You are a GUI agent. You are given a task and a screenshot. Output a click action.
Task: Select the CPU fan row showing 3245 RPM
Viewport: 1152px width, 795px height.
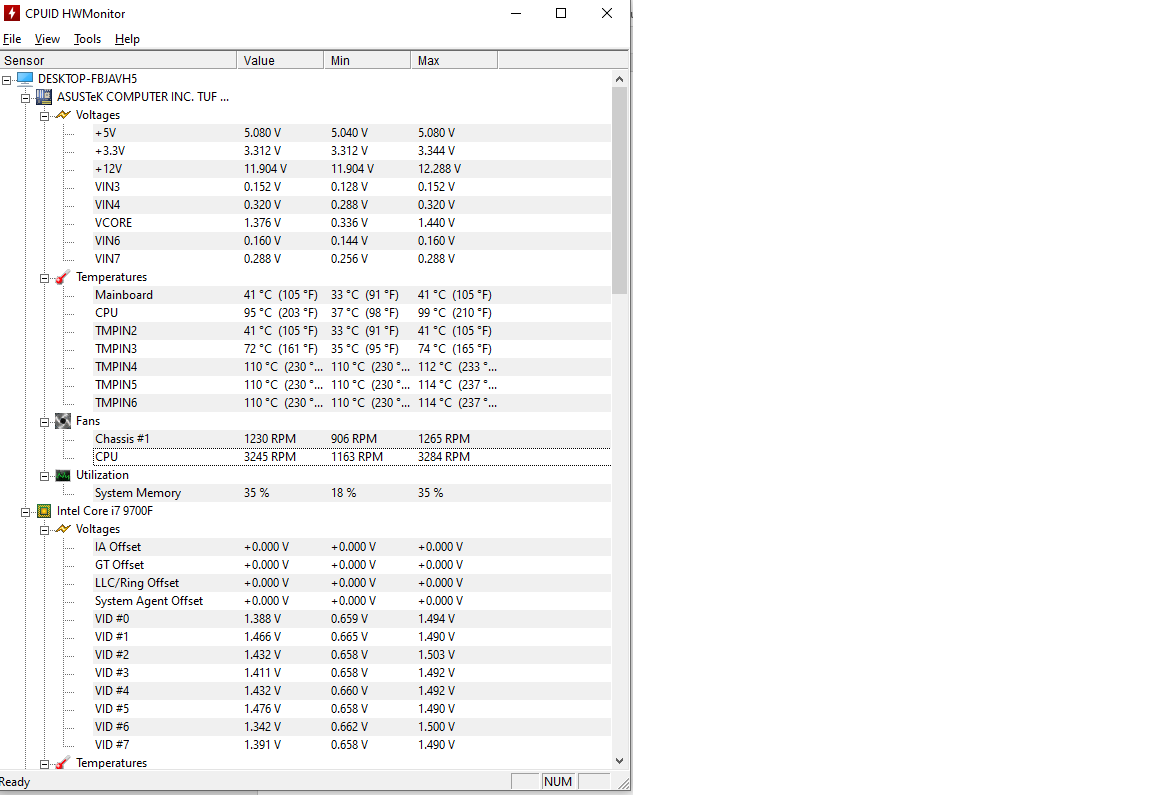351,457
